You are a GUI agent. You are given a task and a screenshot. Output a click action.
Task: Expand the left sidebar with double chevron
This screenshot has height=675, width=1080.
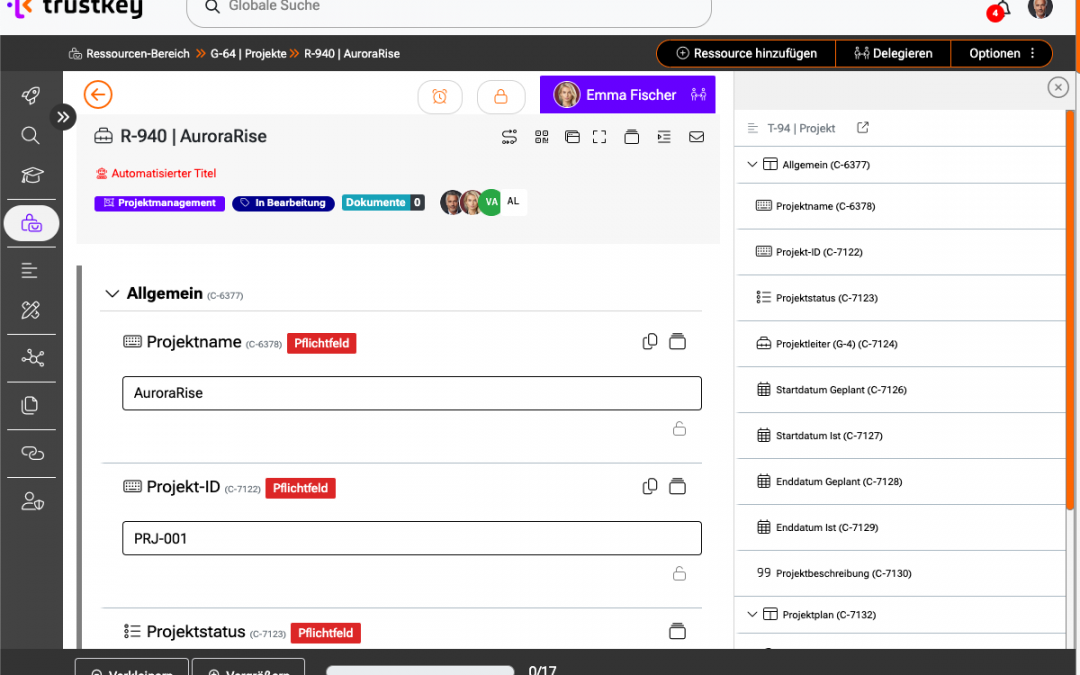pyautogui.click(x=63, y=117)
